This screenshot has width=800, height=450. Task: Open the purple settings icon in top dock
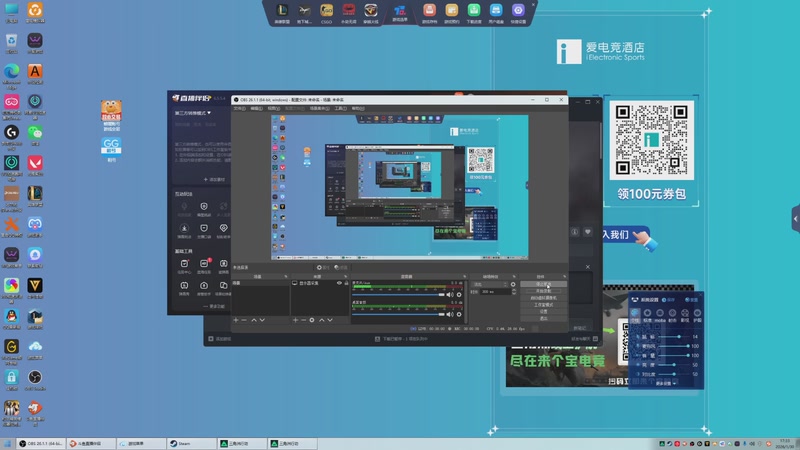[518, 10]
